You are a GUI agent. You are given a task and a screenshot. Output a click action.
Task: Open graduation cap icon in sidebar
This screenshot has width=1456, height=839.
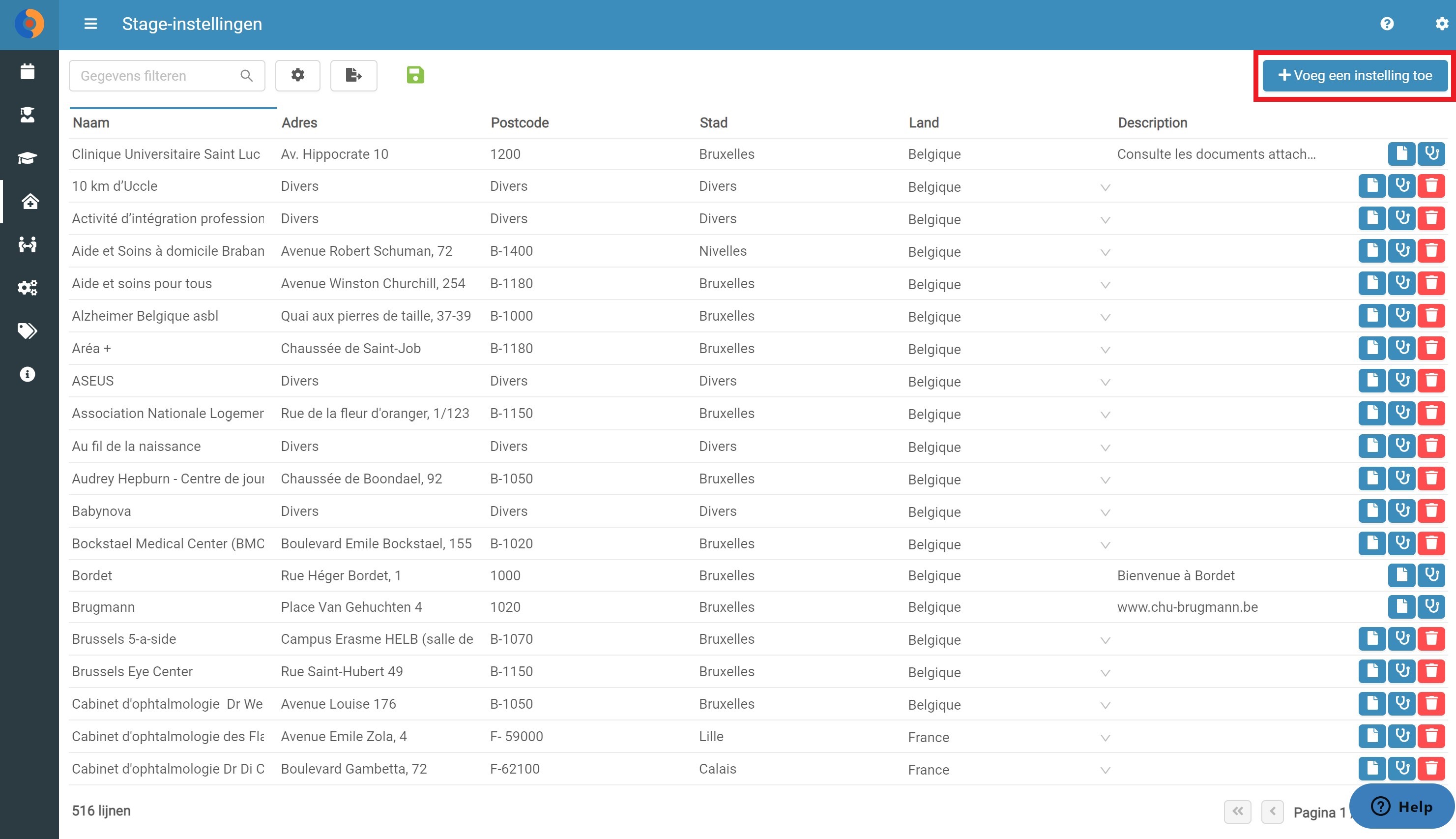(28, 158)
